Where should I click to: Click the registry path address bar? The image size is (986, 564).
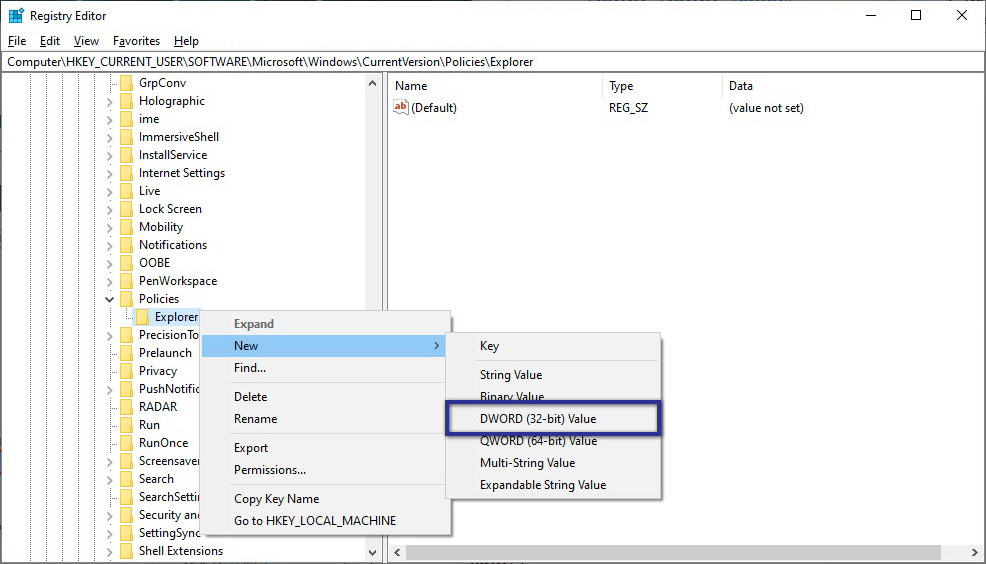(493, 62)
